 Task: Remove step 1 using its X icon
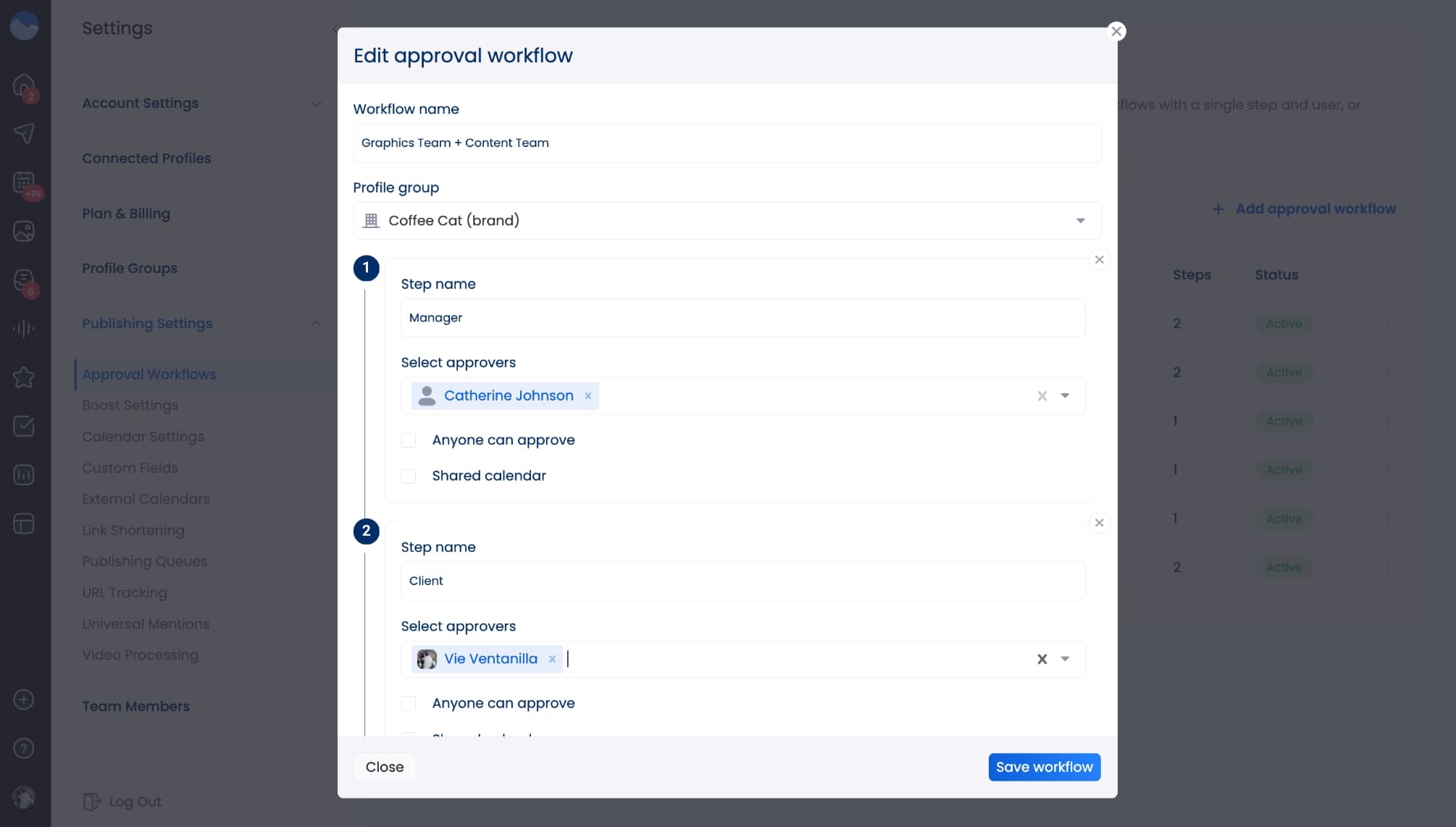click(x=1099, y=260)
